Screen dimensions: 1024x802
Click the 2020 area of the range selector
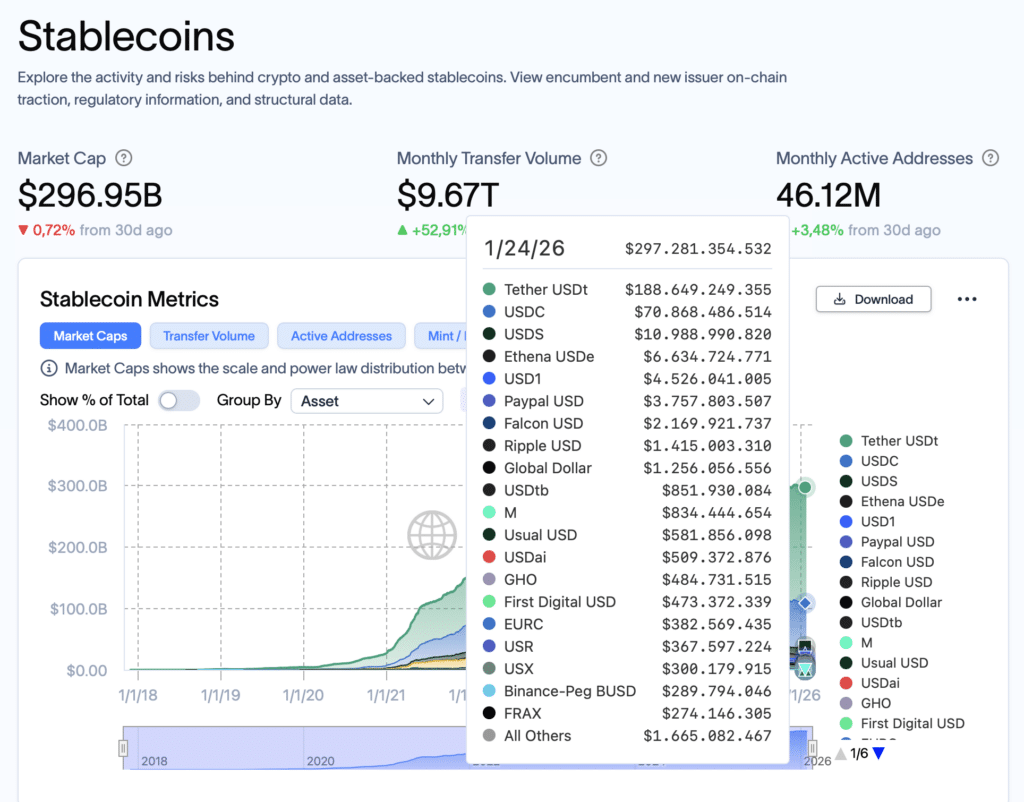point(321,761)
